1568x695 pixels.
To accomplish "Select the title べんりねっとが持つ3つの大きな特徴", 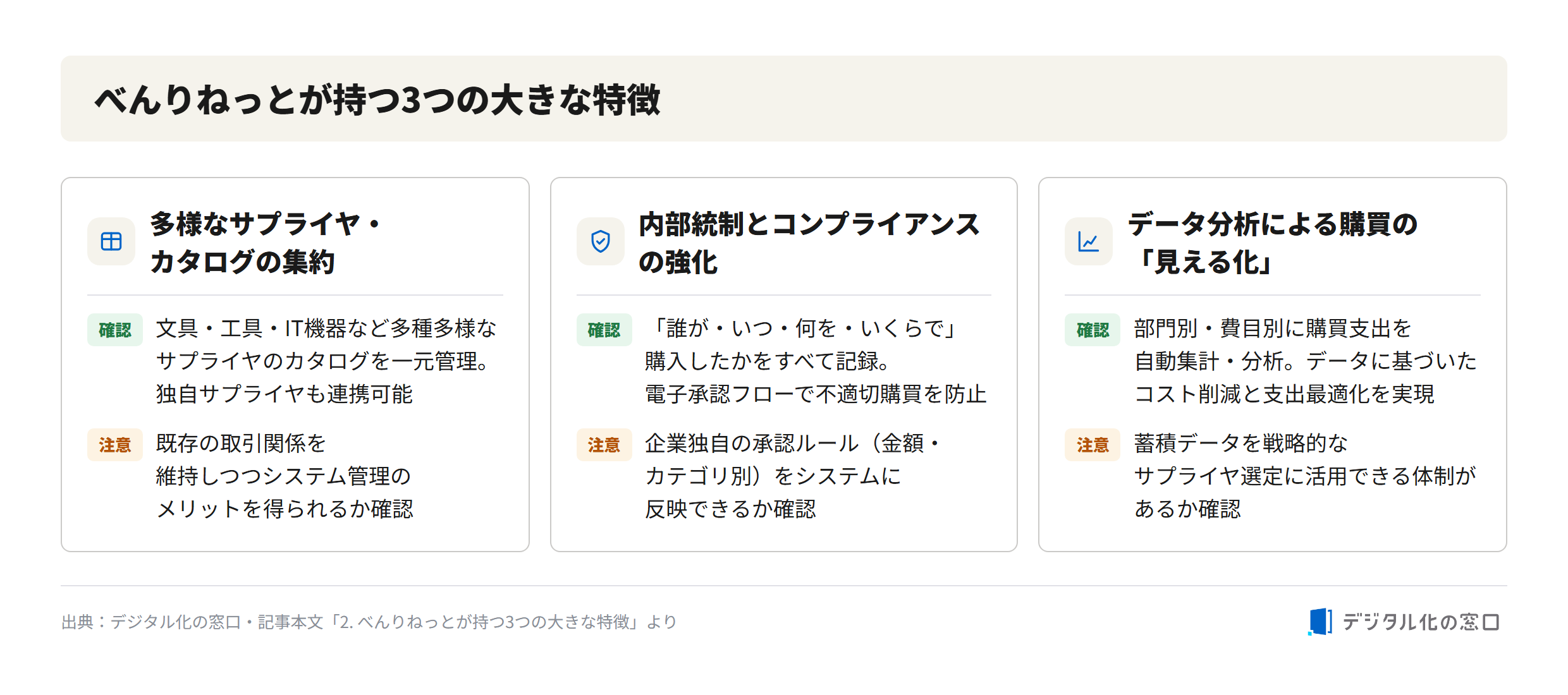I will click(x=377, y=100).
